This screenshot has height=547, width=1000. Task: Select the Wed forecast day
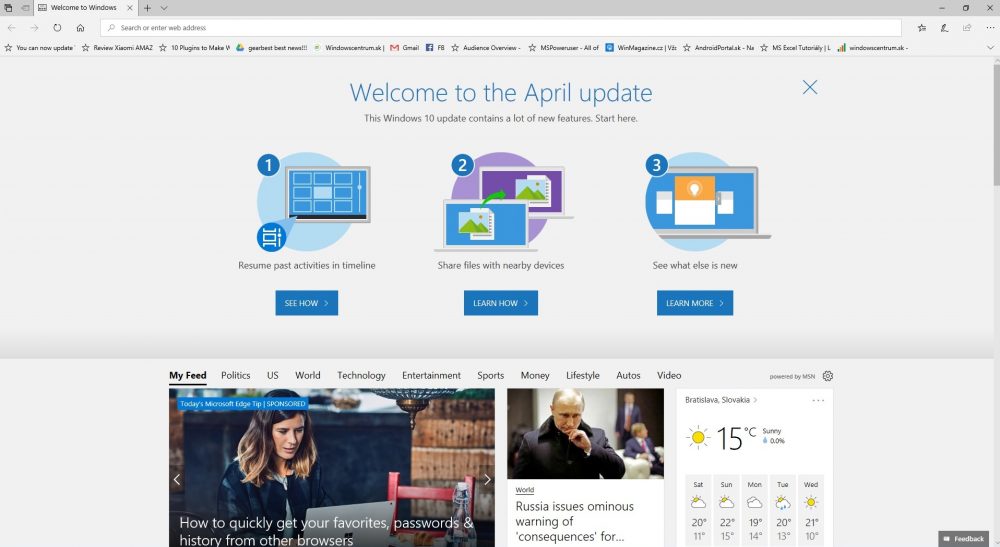811,512
